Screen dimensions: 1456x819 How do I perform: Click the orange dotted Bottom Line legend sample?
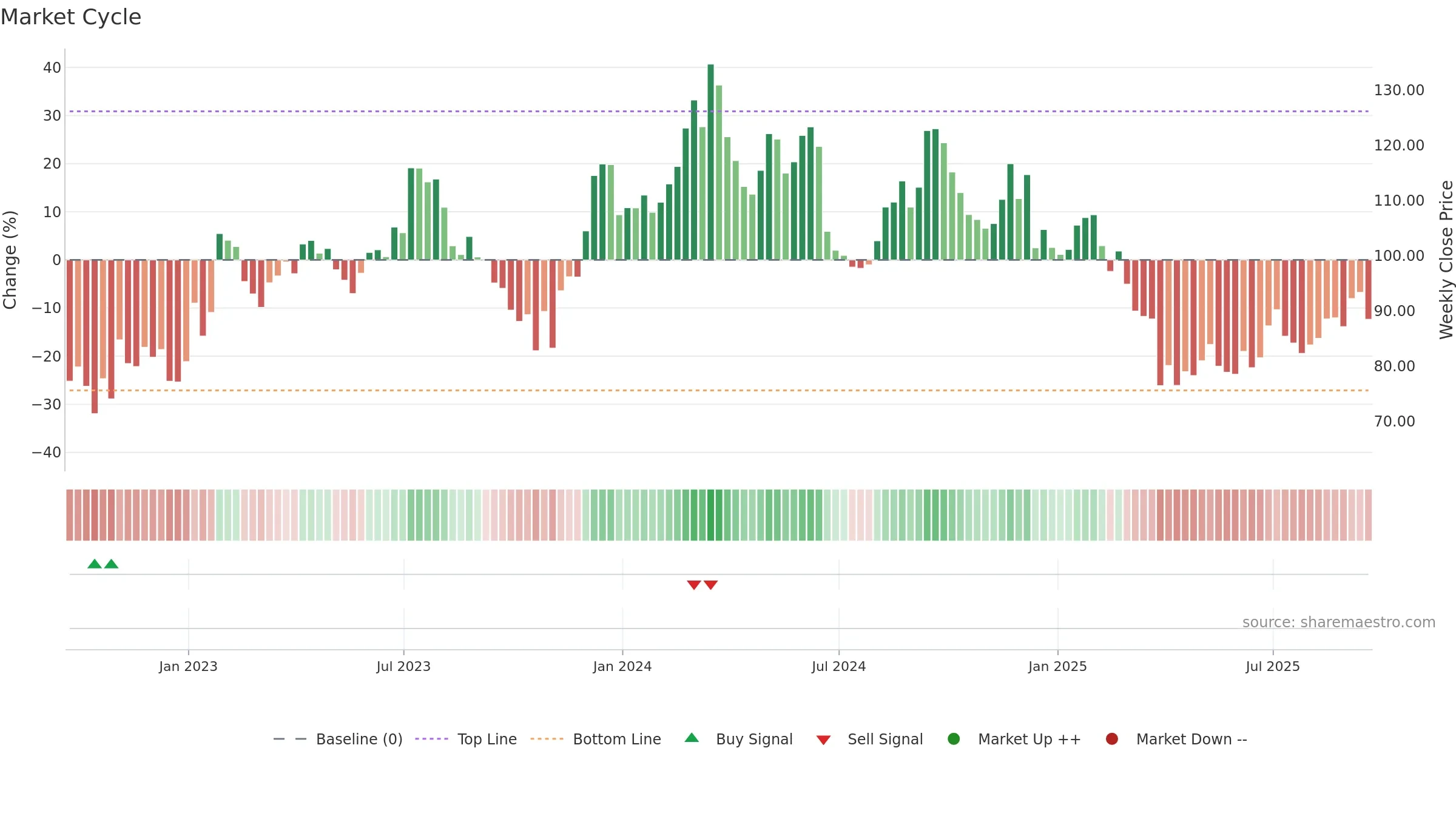tap(547, 739)
